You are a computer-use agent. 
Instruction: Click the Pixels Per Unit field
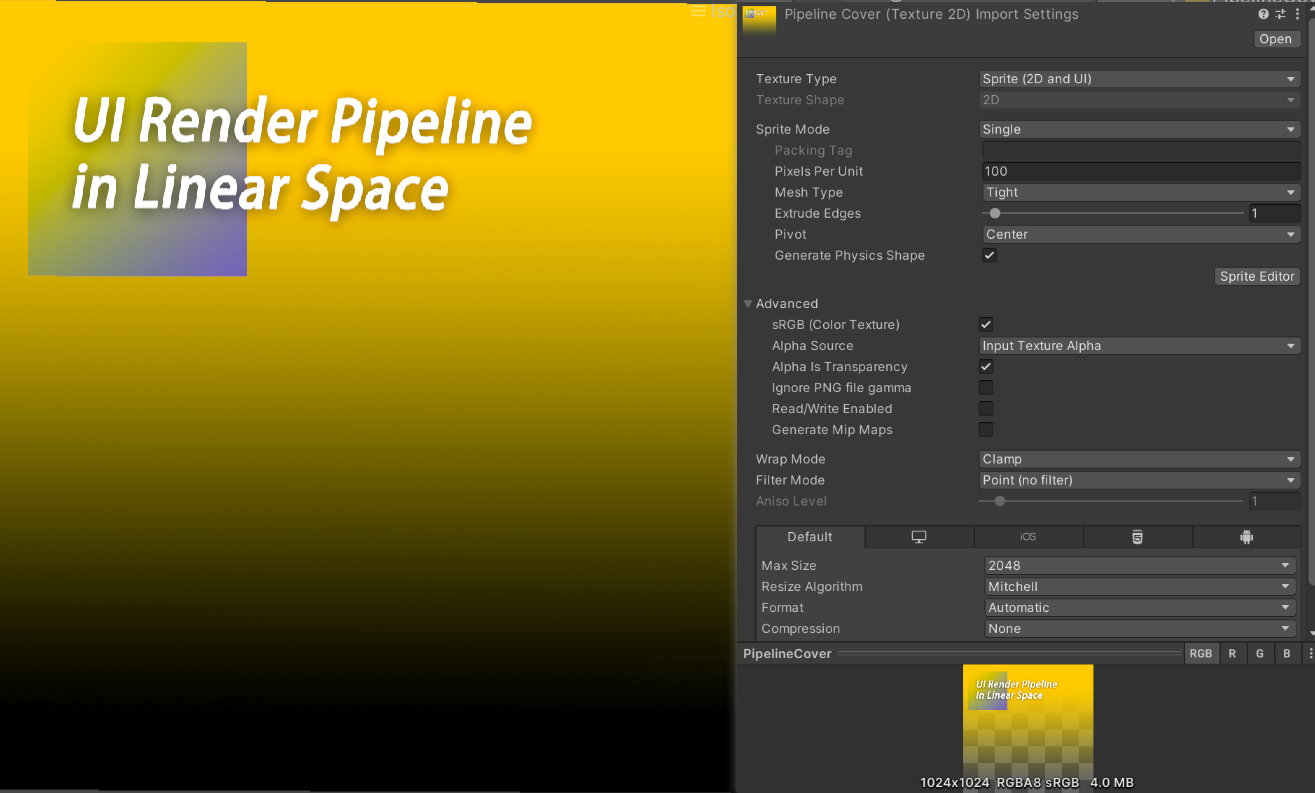click(x=1140, y=171)
